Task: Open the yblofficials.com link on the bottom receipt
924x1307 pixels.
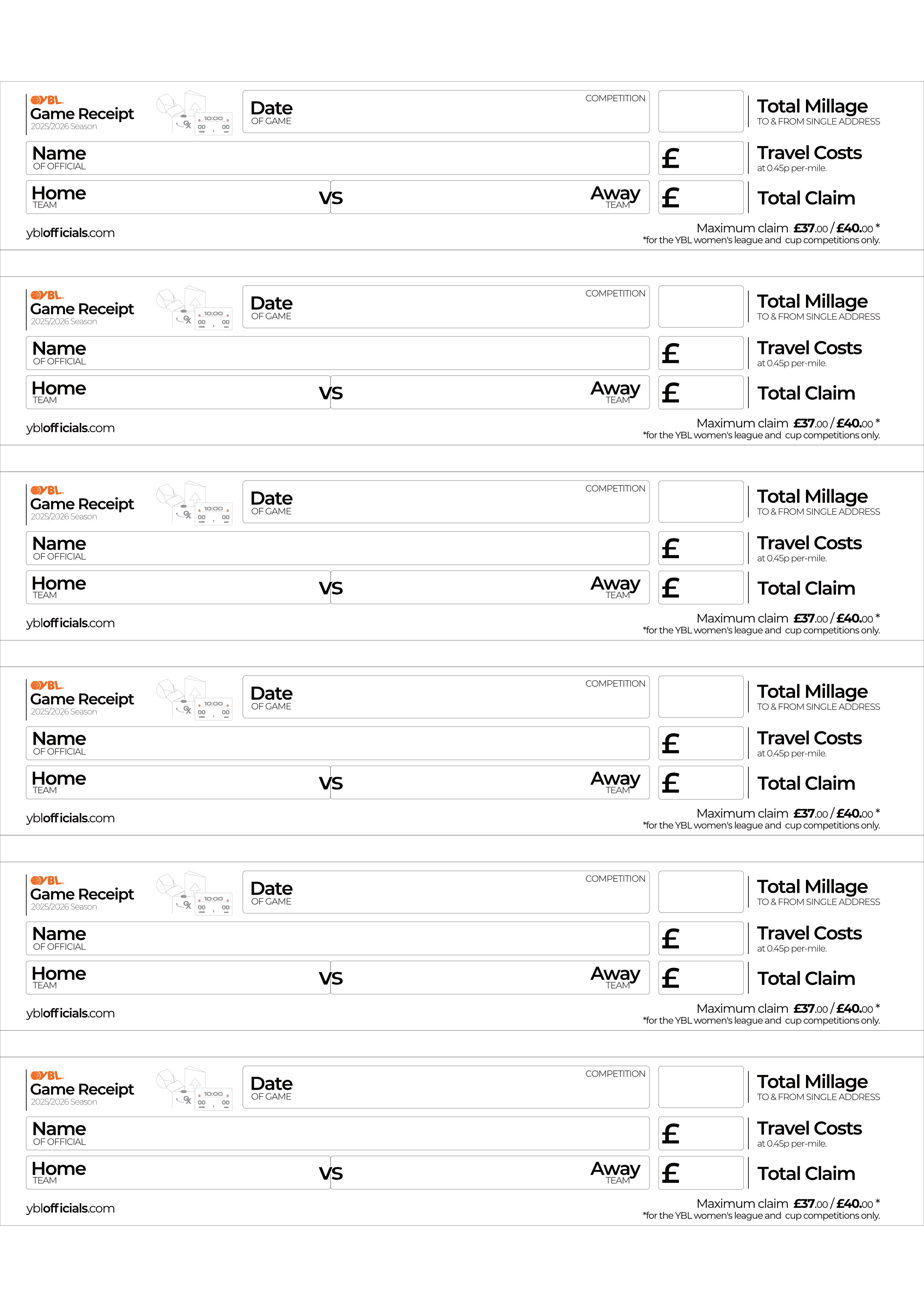Action: [x=70, y=1208]
